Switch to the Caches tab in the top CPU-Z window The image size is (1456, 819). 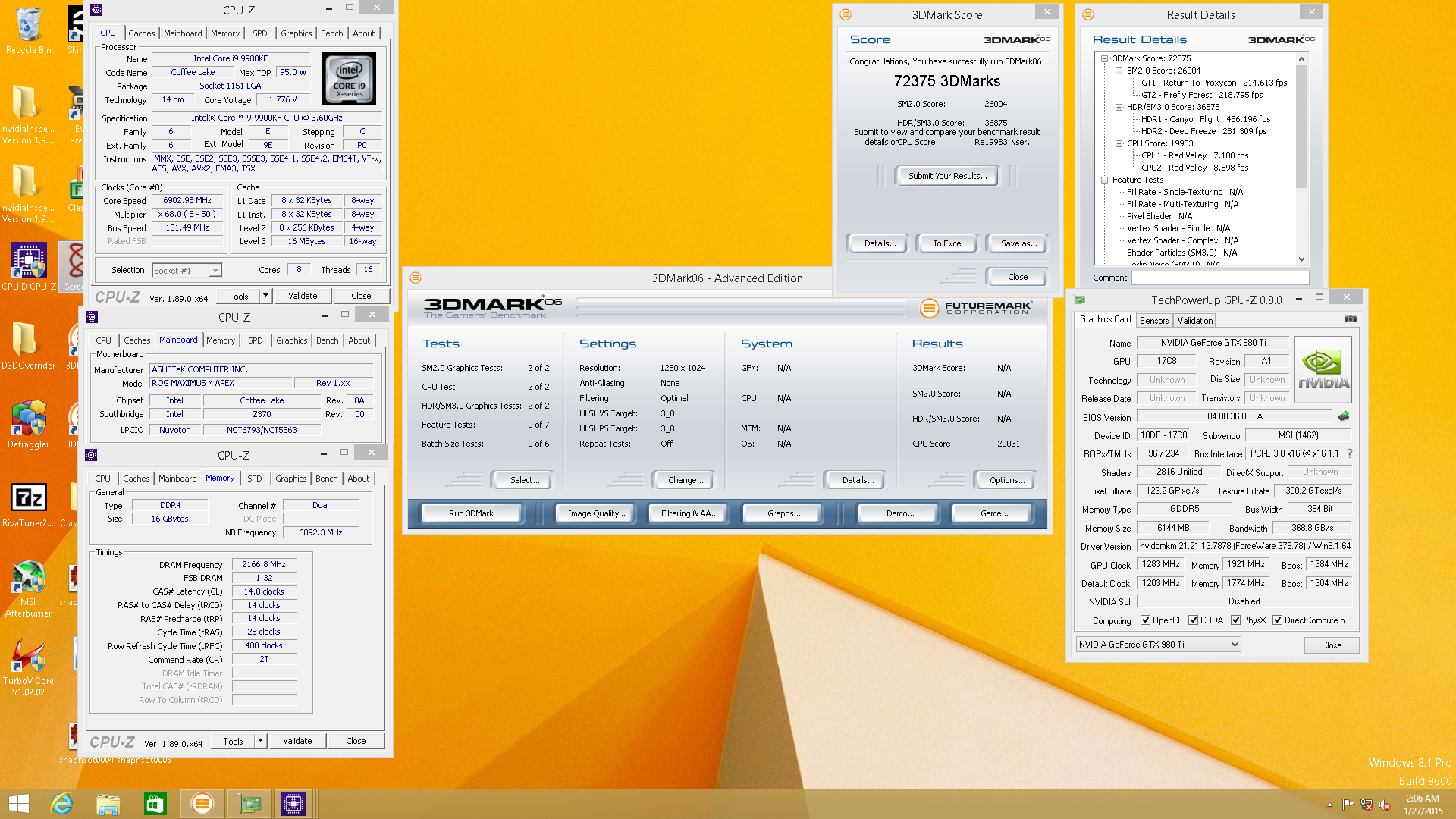tap(141, 33)
